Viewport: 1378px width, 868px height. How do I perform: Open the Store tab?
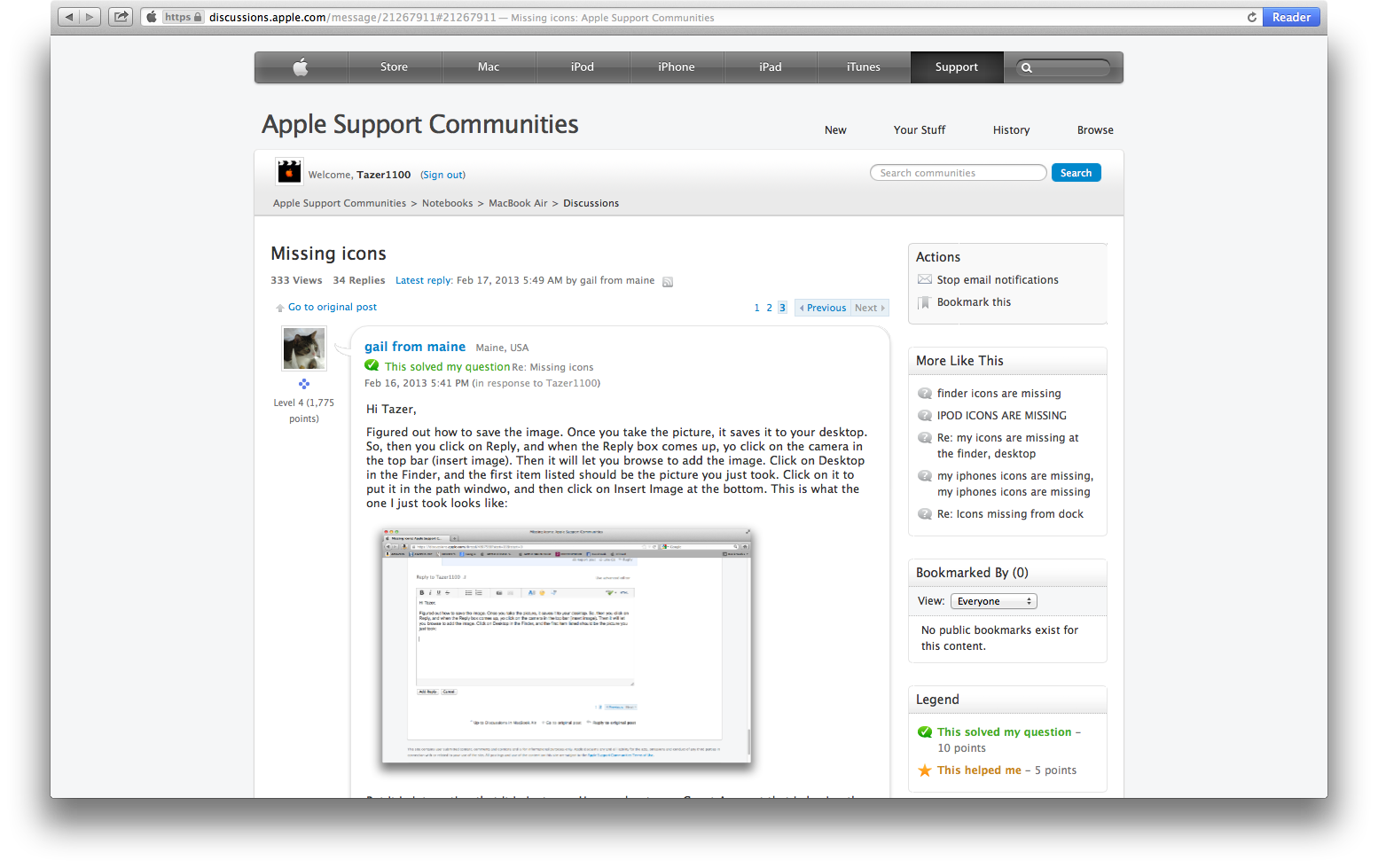click(x=395, y=67)
